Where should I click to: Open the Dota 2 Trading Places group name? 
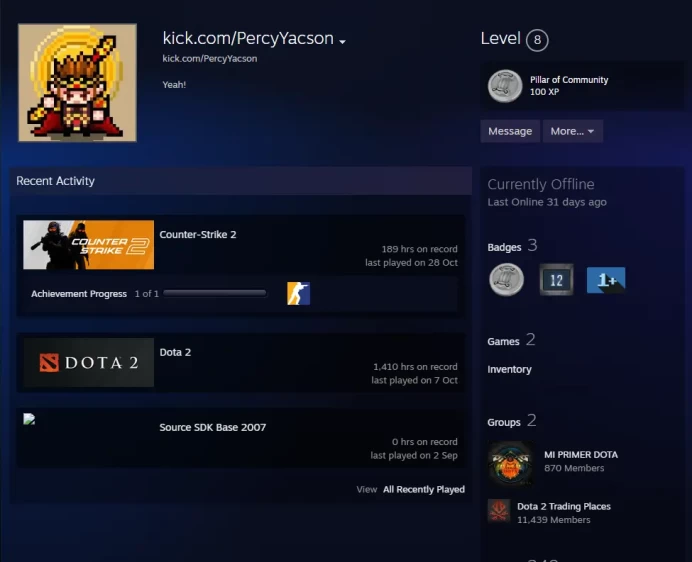click(x=564, y=506)
